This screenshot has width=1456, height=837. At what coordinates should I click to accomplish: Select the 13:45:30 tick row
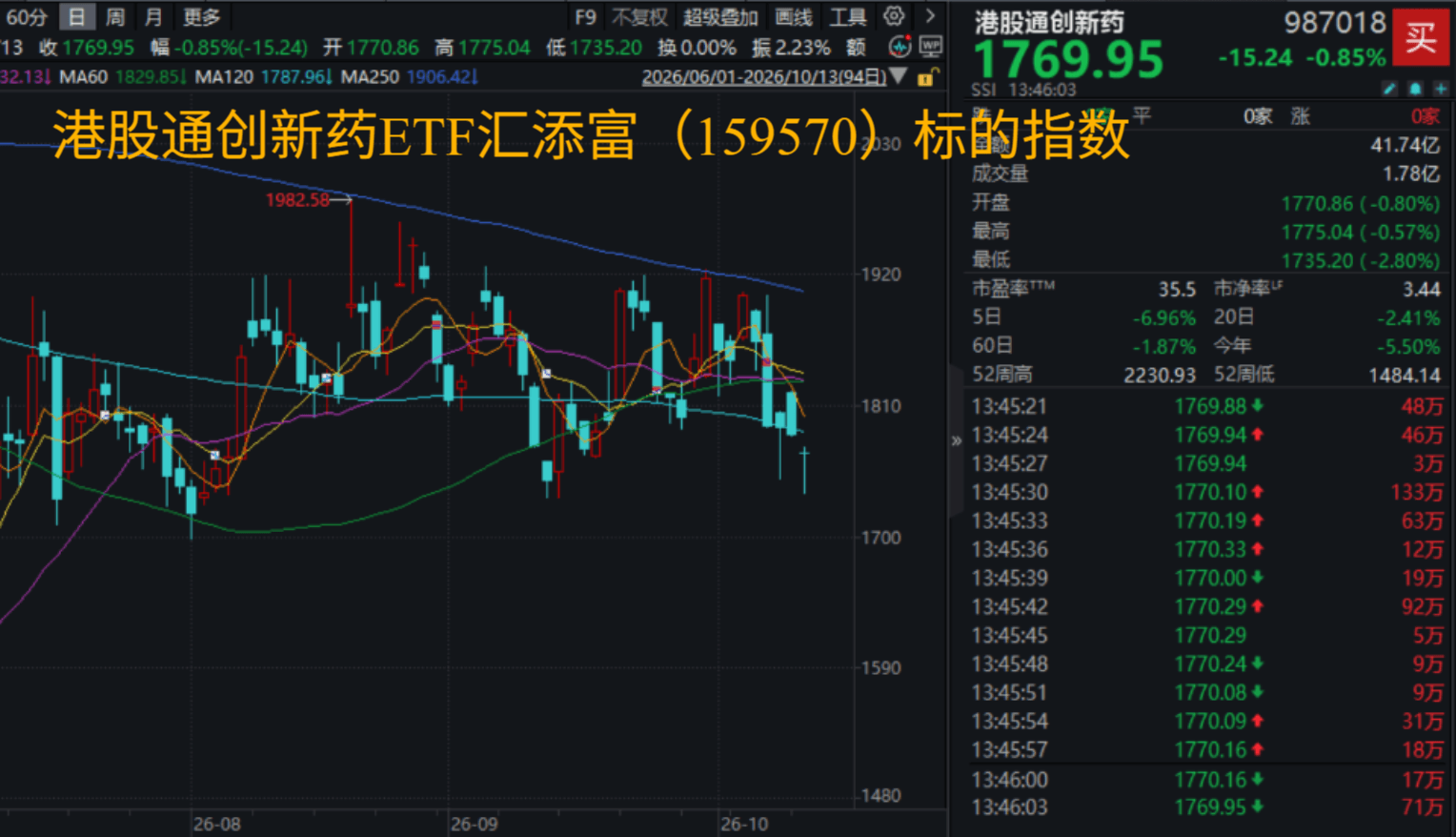1206,492
